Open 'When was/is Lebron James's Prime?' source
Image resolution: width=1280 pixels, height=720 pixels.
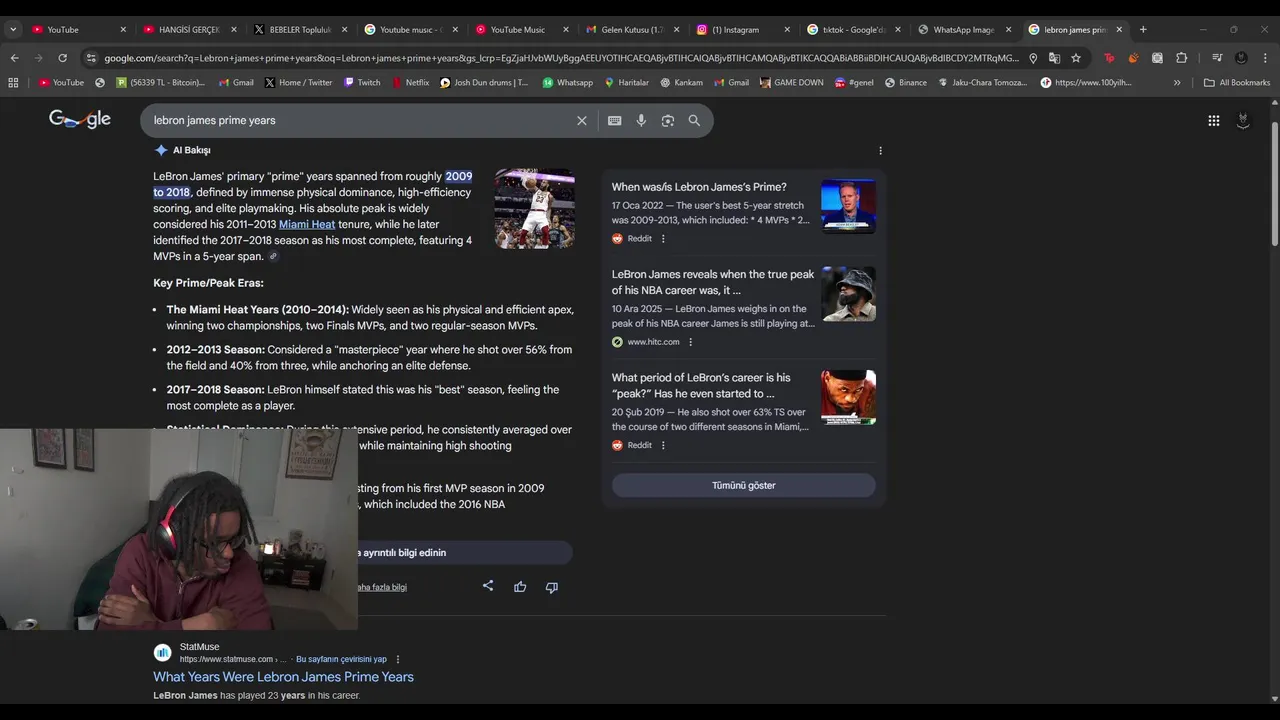(699, 187)
